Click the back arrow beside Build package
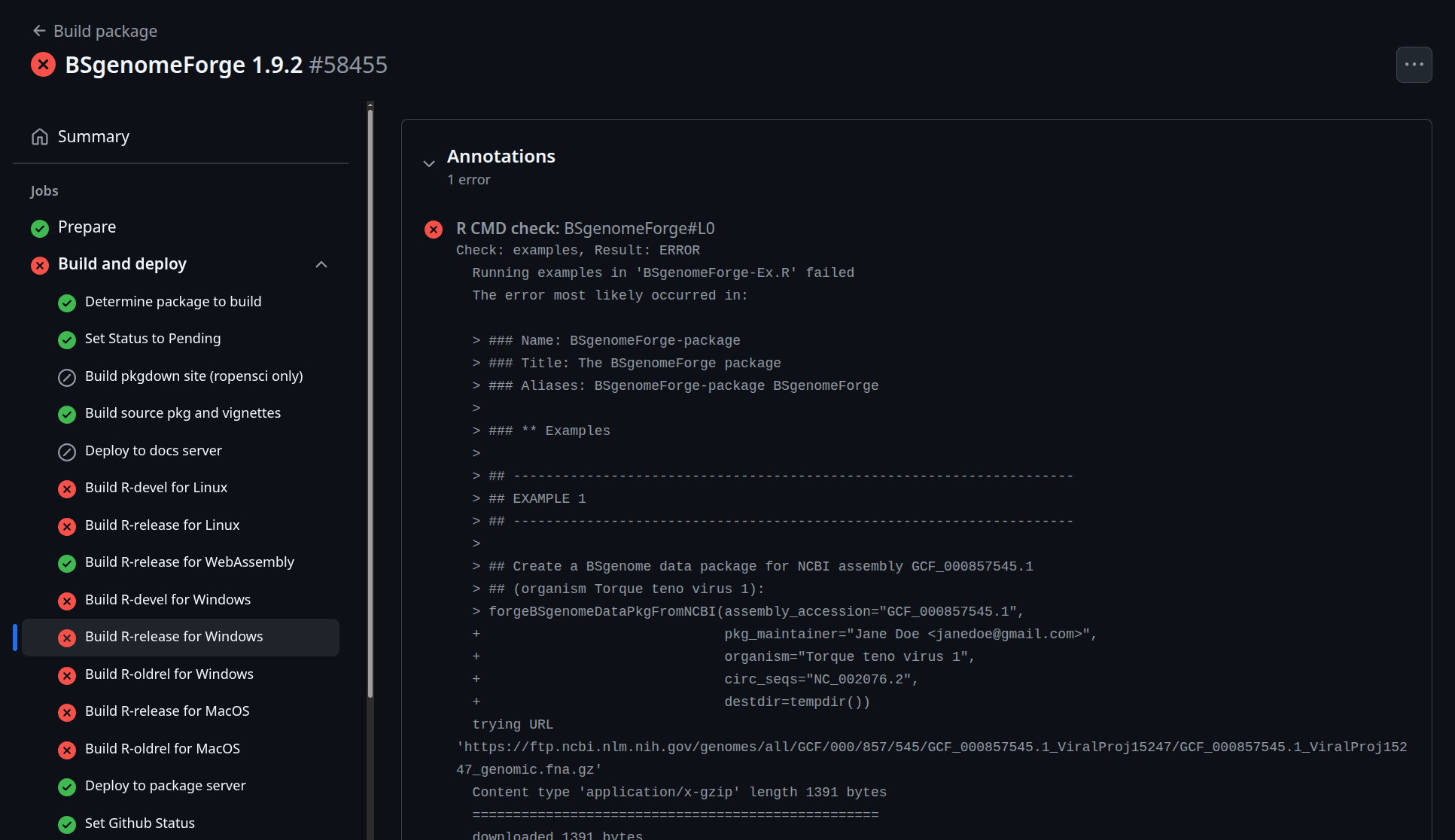 point(39,31)
